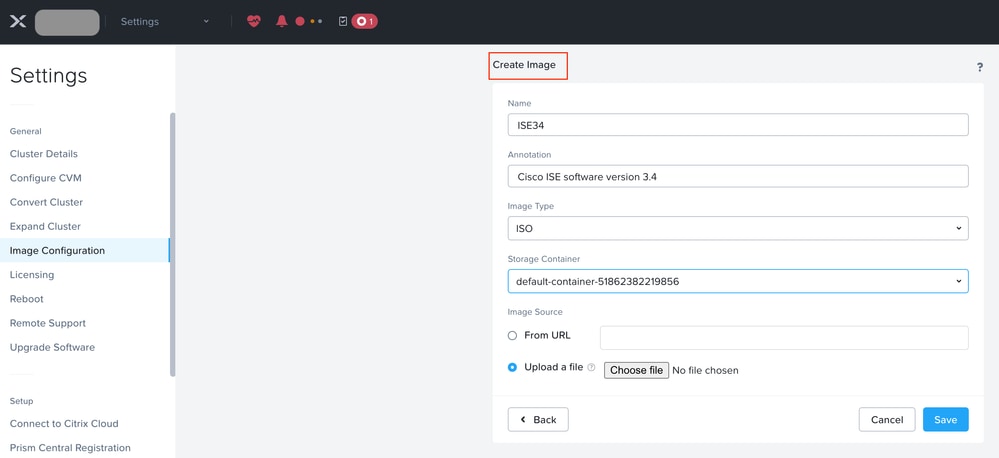Viewport: 999px width, 458px height.
Task: Open Configure CVM settings page
Action: click(46, 178)
